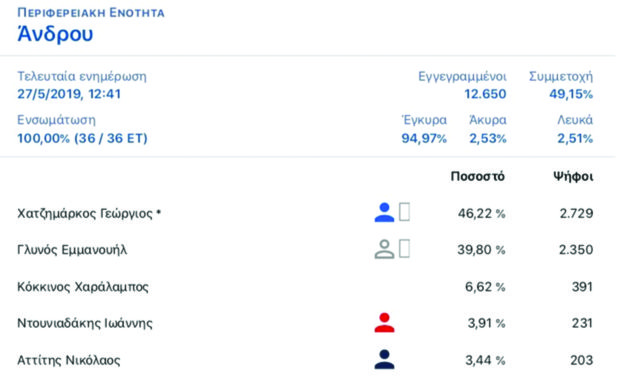Click the 27/5/2019, 12:41 update timestamp
Image resolution: width=620 pixels, height=384 pixels.
(69, 94)
